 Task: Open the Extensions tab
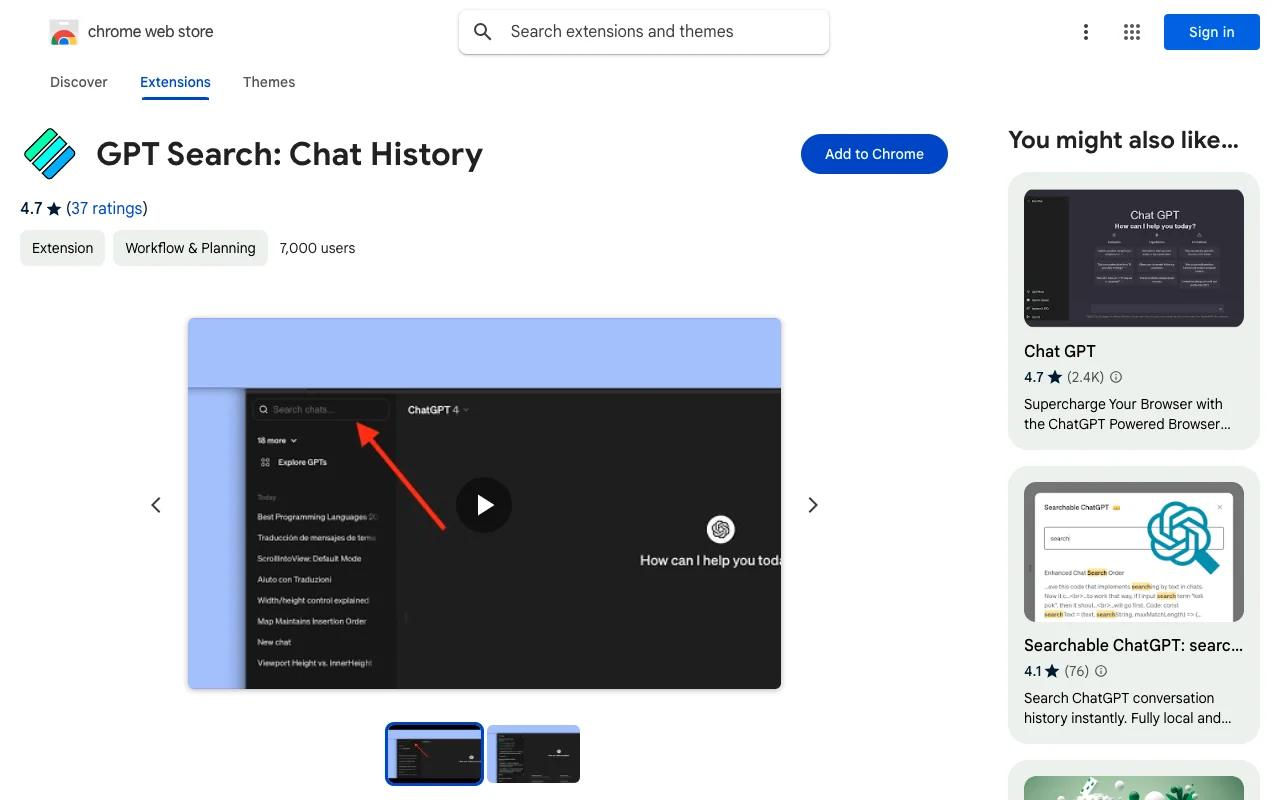tap(175, 82)
